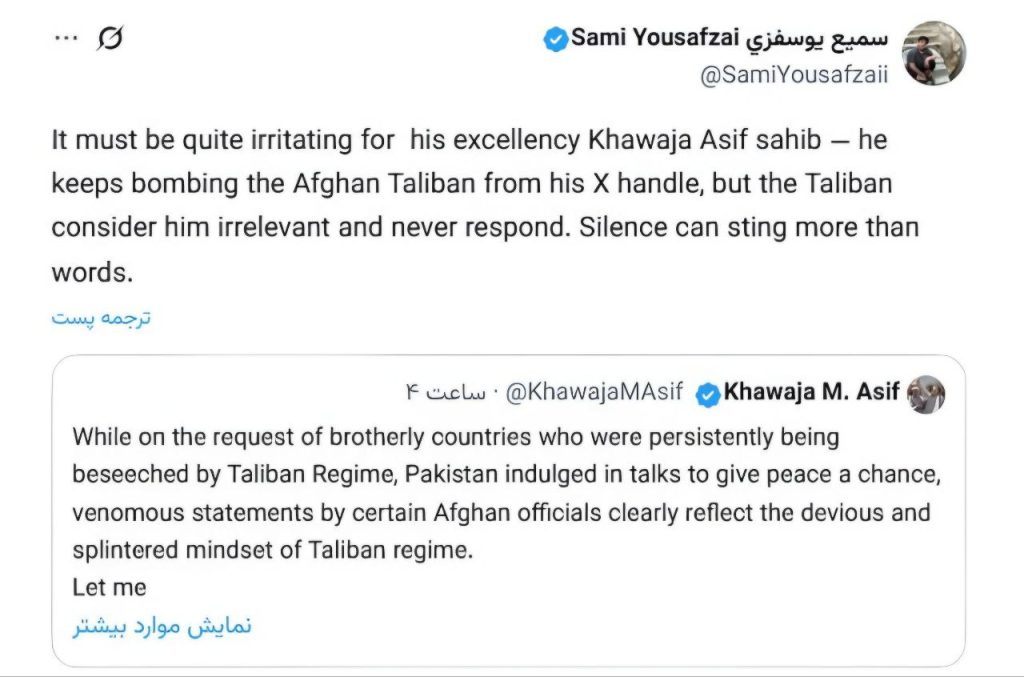Screen dimensions: 1024x677
Task: Click the truncated "Let me" line in quote
Action: coord(109,587)
